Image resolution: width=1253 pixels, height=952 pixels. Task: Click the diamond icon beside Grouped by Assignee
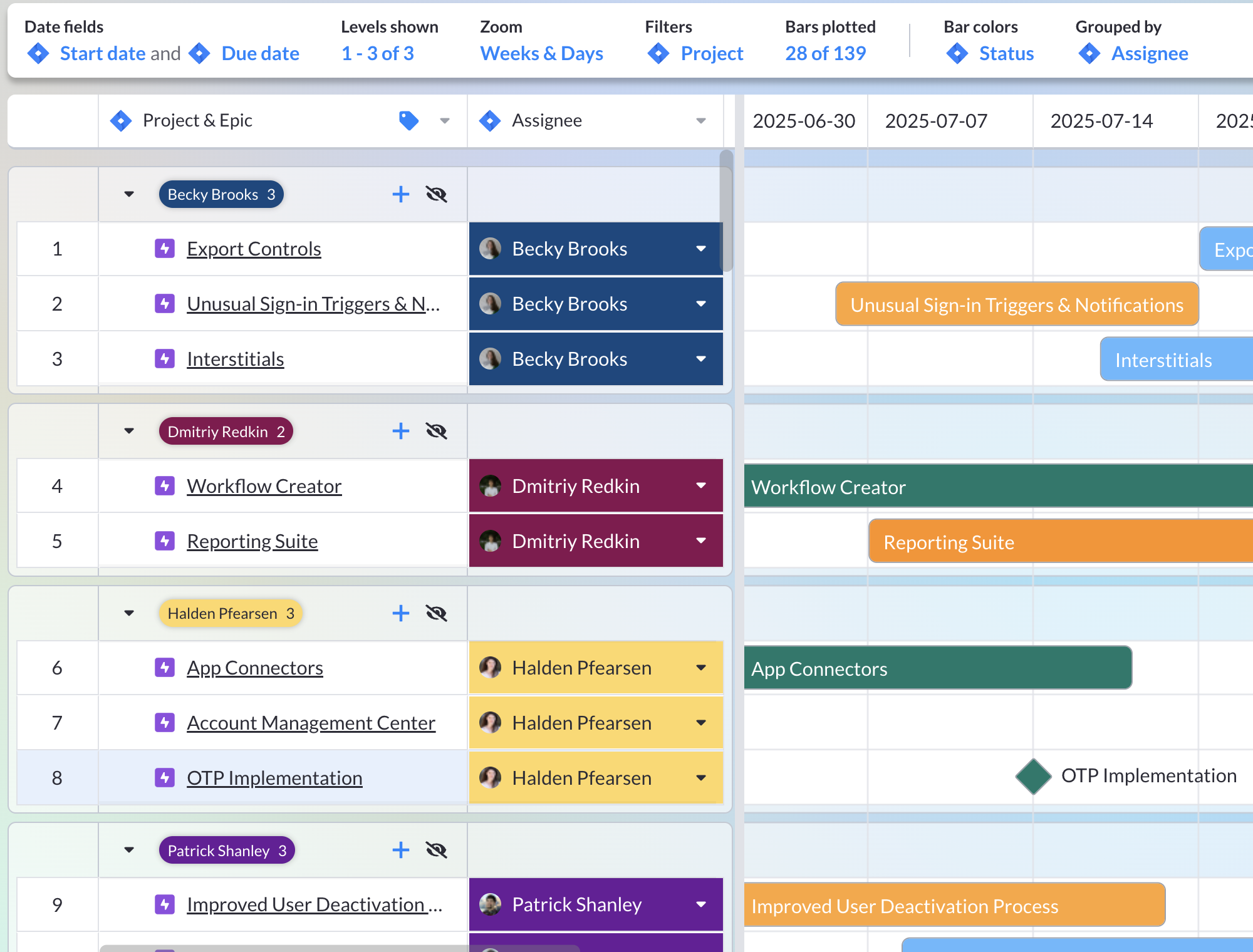[1089, 54]
